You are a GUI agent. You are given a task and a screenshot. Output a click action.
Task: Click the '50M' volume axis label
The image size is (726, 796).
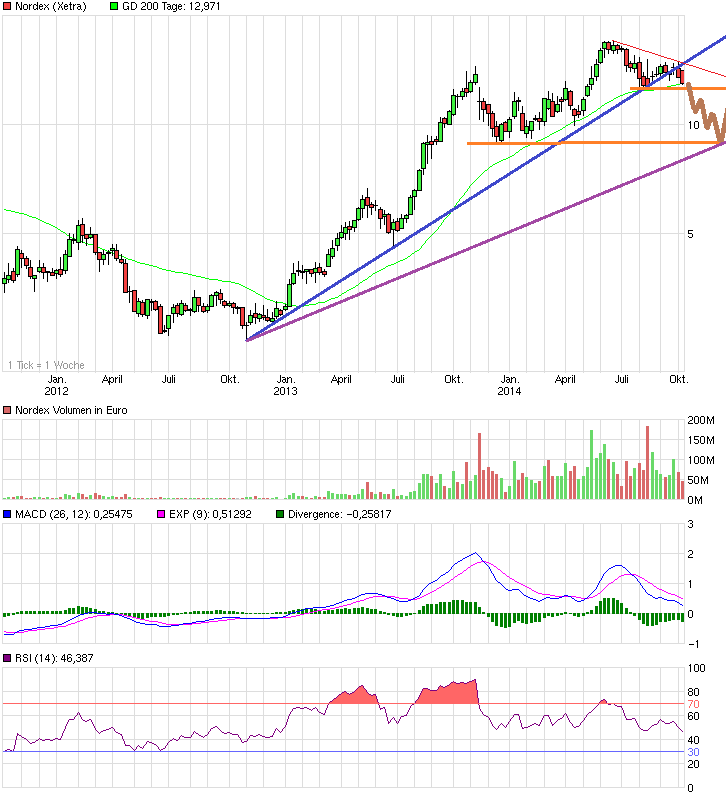(699, 480)
